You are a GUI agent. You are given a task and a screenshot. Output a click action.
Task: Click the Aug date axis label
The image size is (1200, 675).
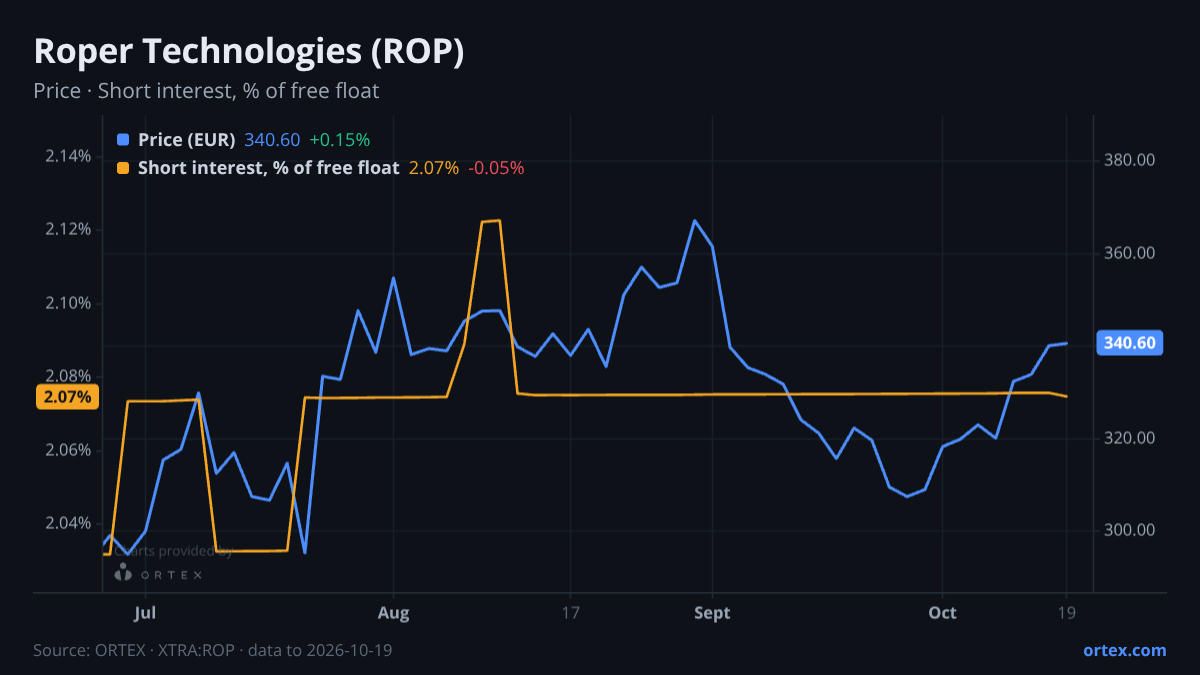click(394, 613)
